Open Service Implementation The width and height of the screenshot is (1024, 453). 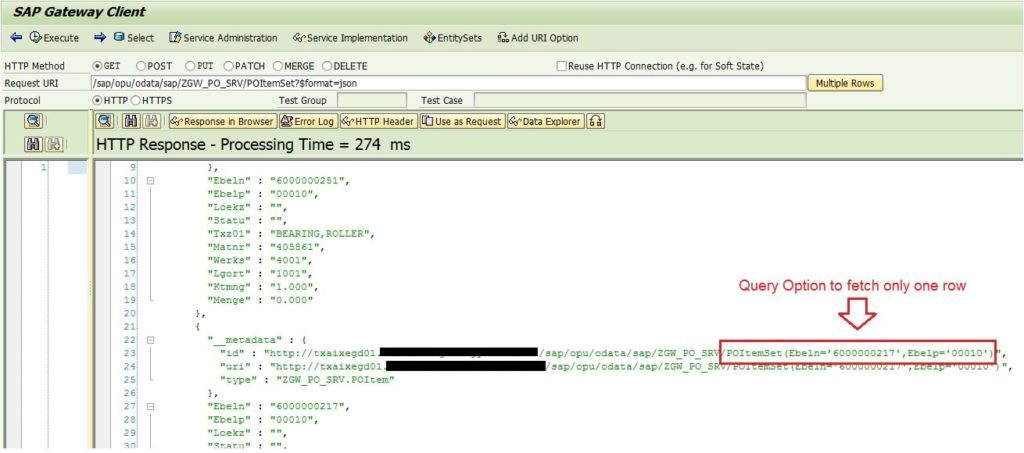350,38
